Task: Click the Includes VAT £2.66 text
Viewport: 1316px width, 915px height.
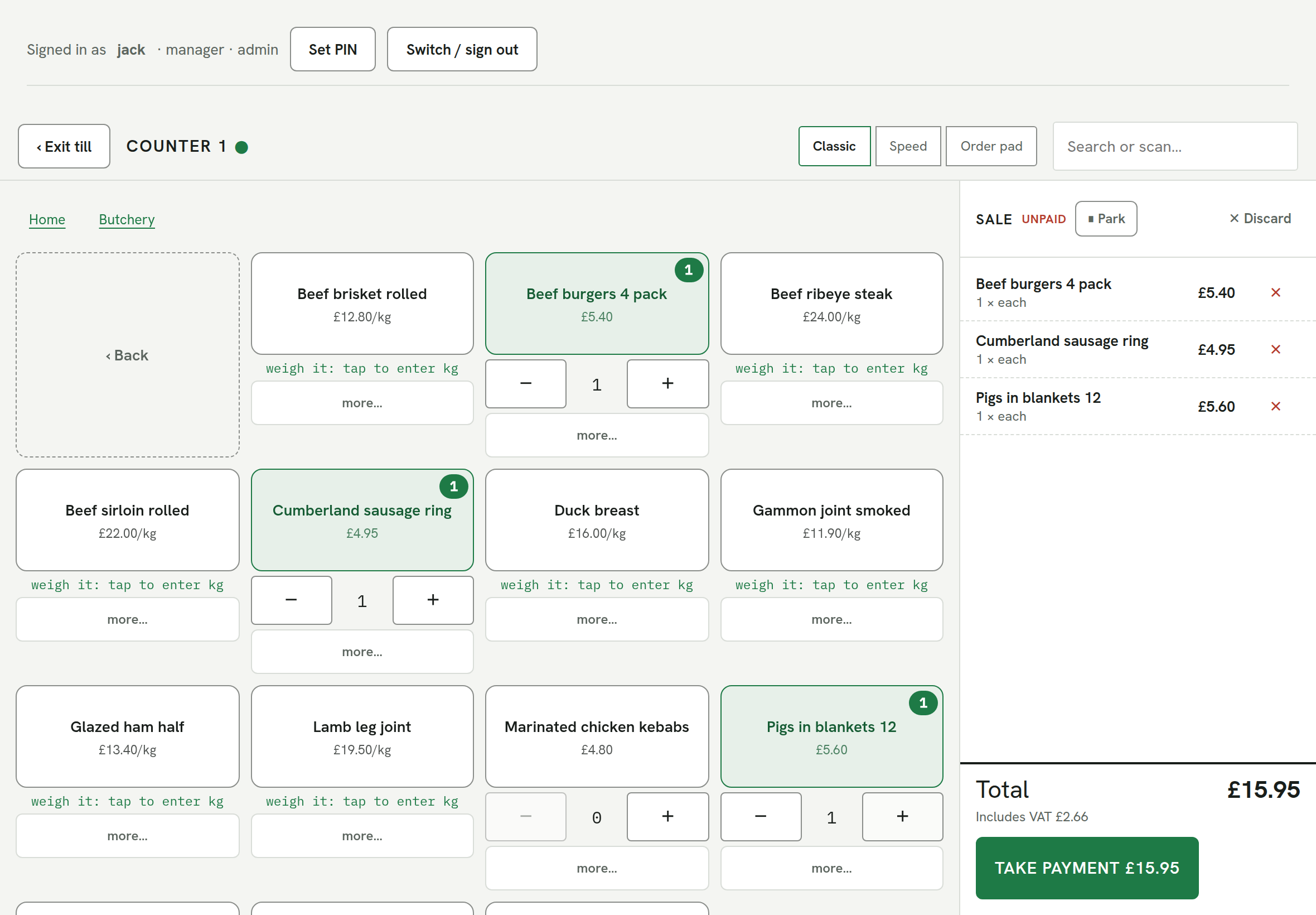Action: pos(1031,816)
